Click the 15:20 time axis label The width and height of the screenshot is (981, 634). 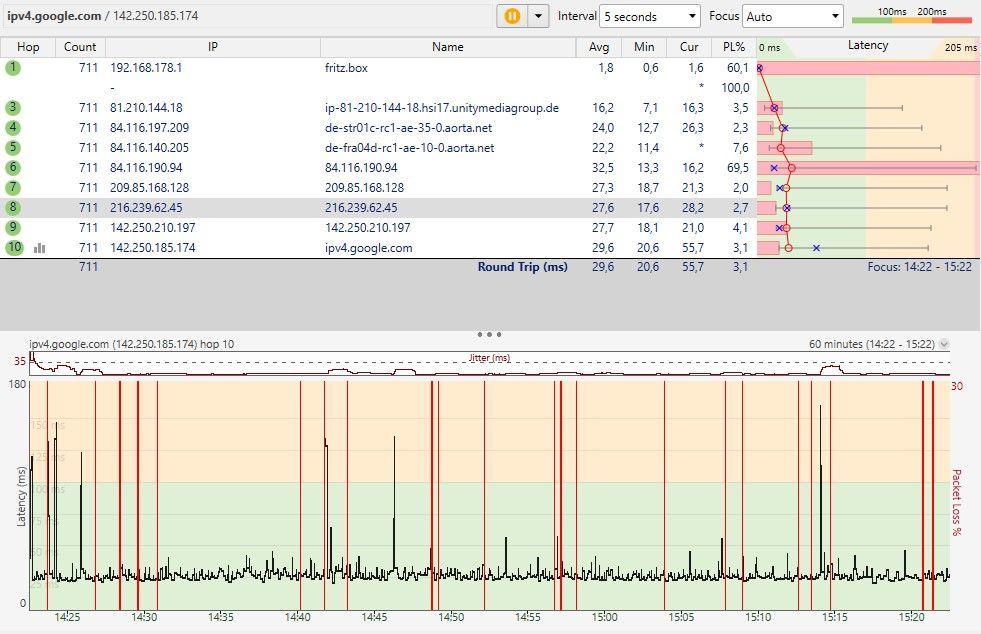pyautogui.click(x=912, y=617)
